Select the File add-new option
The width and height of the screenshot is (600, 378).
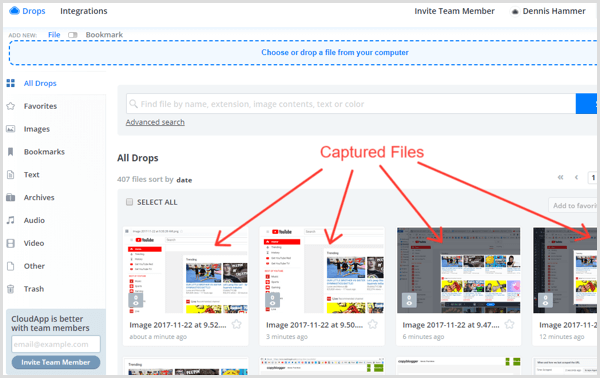coord(54,34)
